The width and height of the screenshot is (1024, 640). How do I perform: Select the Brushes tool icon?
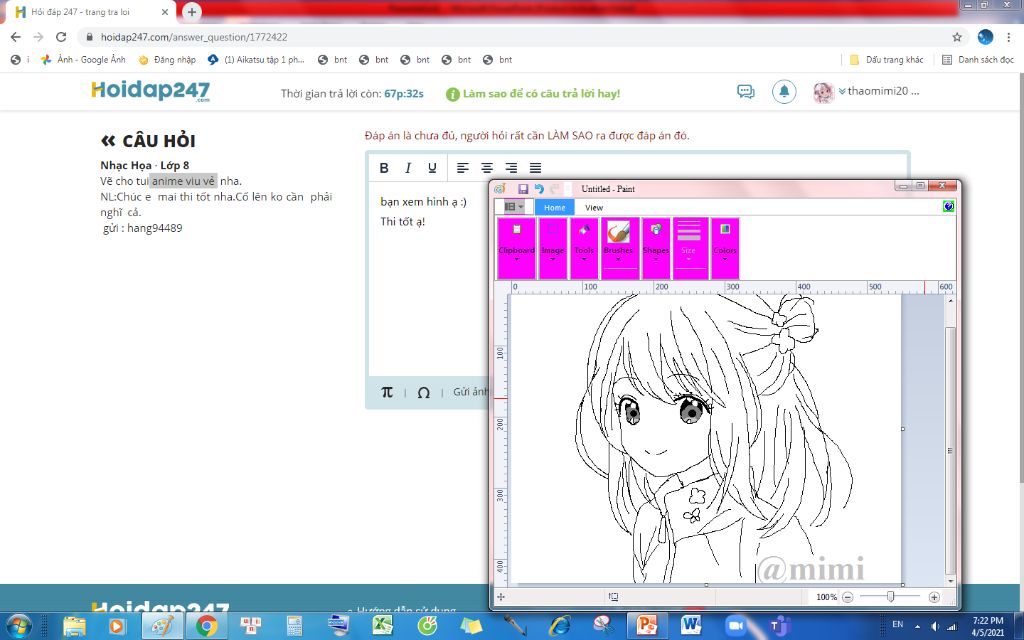(618, 232)
